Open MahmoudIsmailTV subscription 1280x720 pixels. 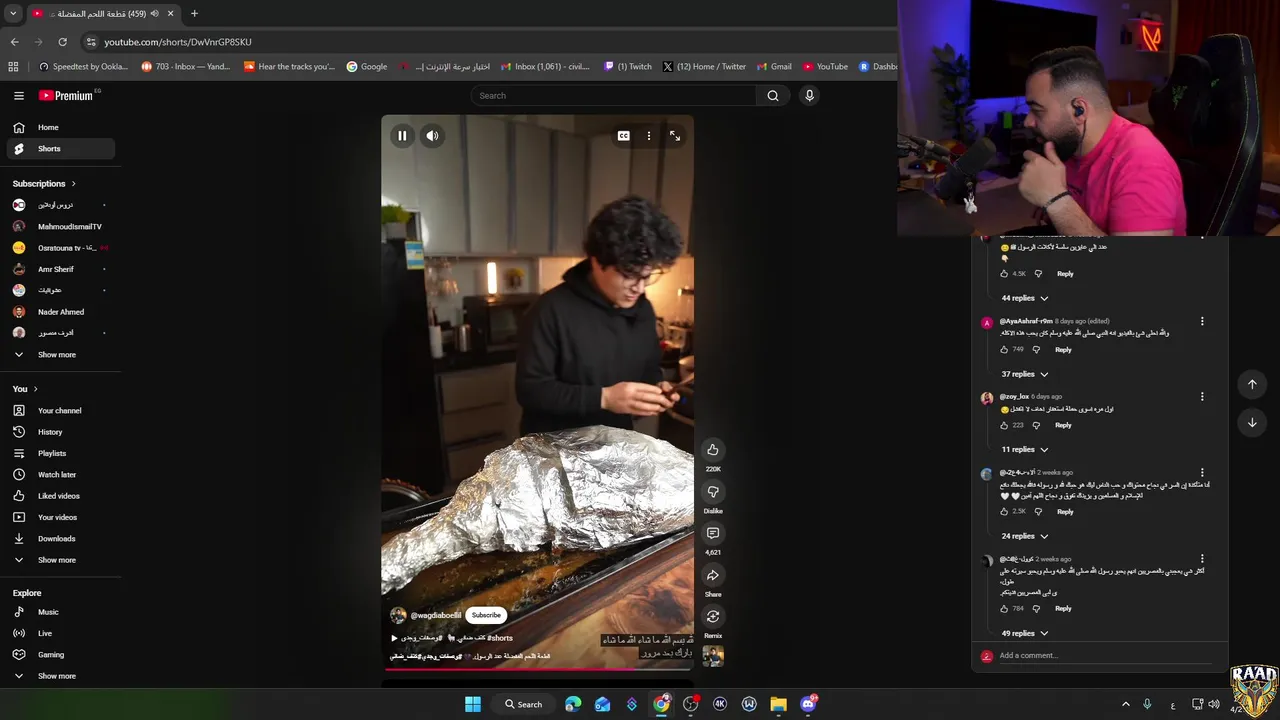(x=61, y=227)
